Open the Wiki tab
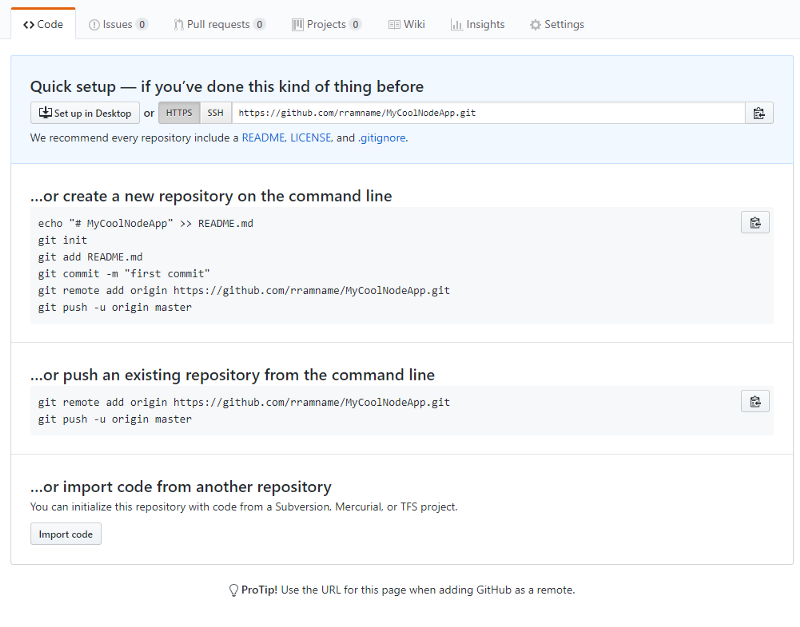The height and width of the screenshot is (627, 800). (x=407, y=24)
